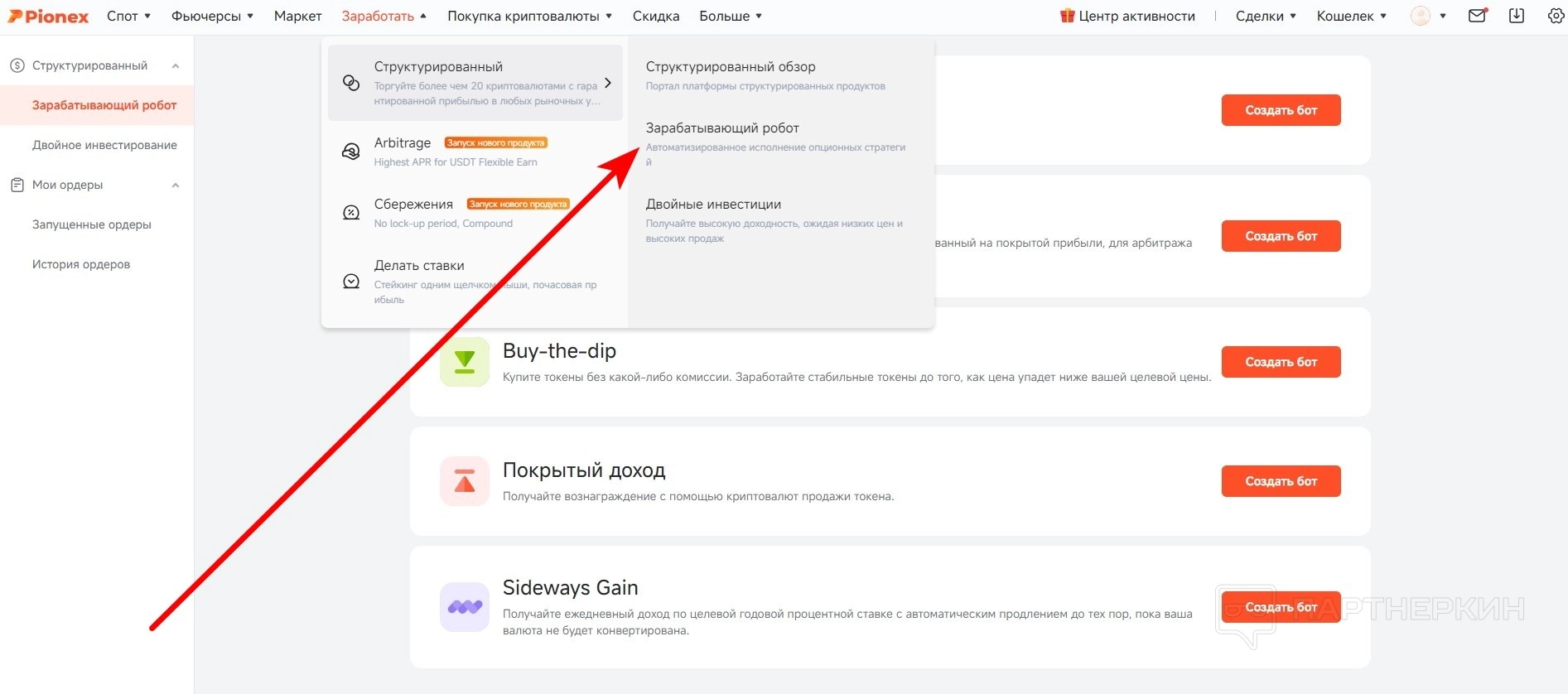Choose Arbitrage from the Заработать menu

click(403, 143)
